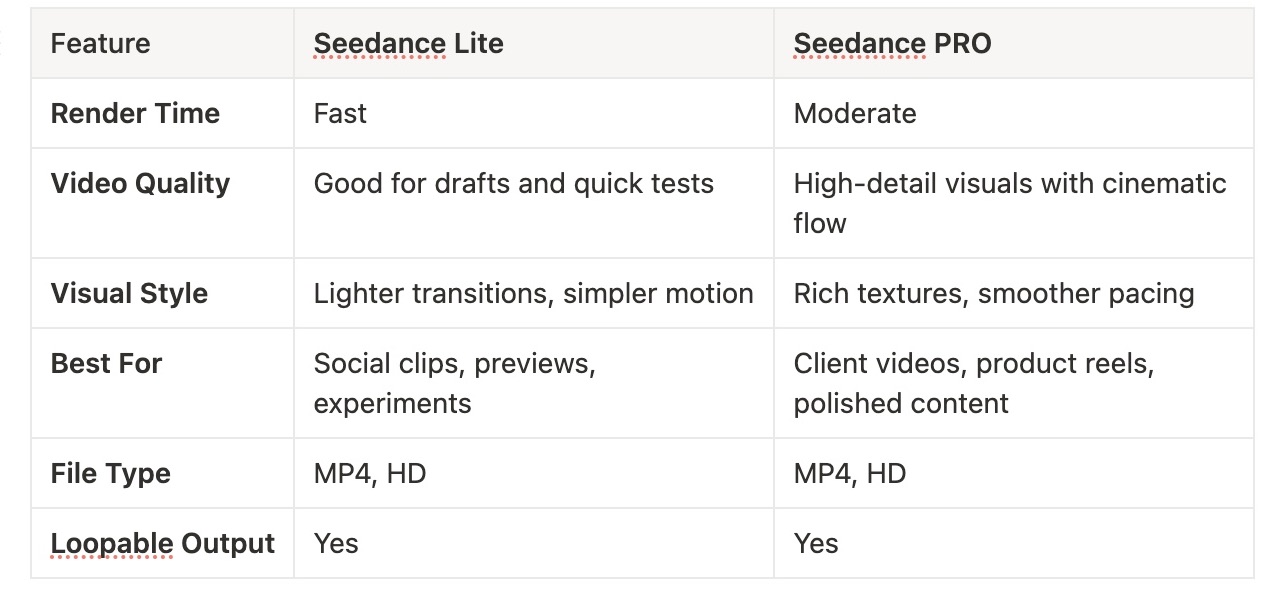The image size is (1271, 589).
Task: Click MP4, HD under Seedance PRO
Action: pos(1013,474)
